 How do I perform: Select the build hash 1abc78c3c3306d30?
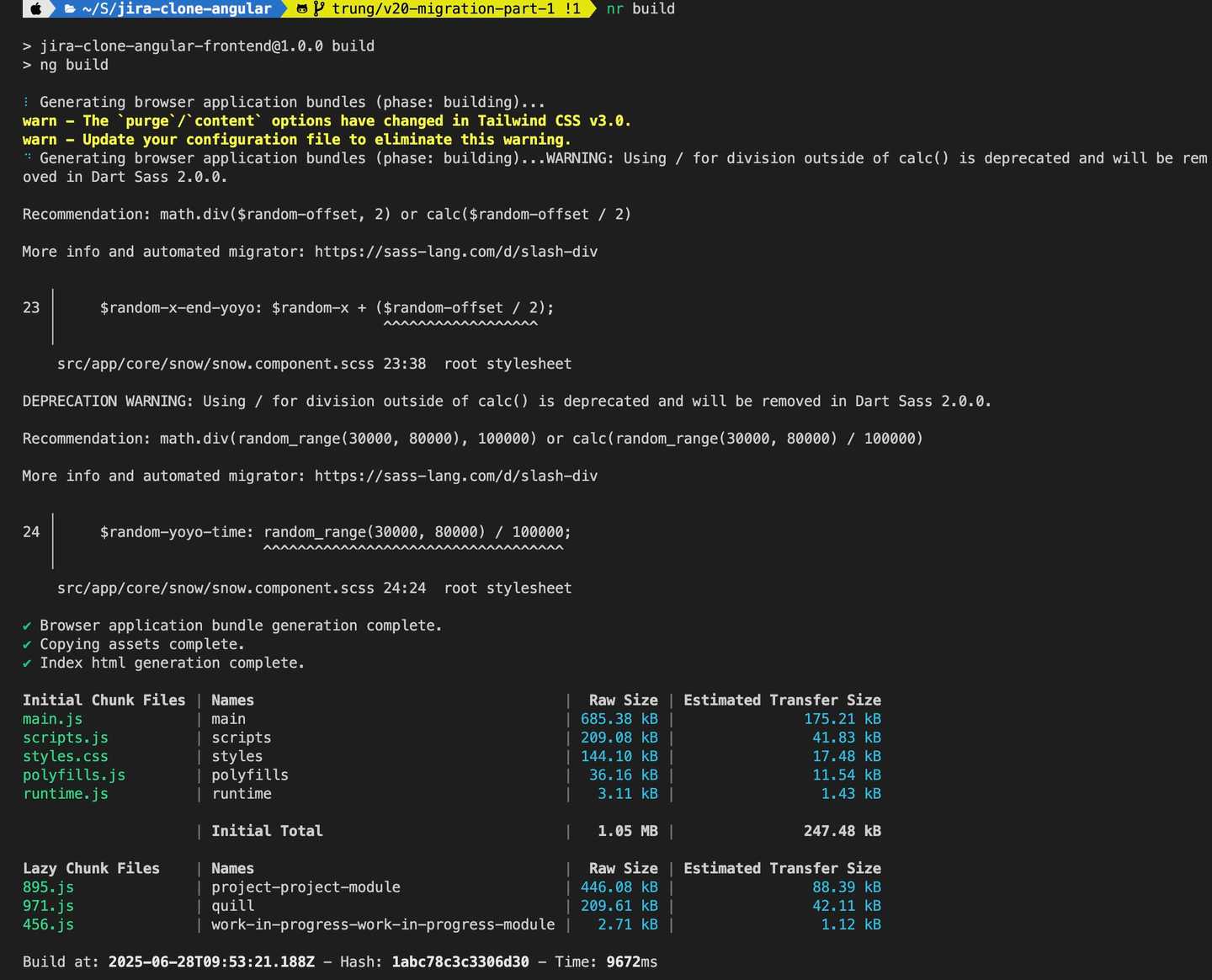(x=460, y=961)
